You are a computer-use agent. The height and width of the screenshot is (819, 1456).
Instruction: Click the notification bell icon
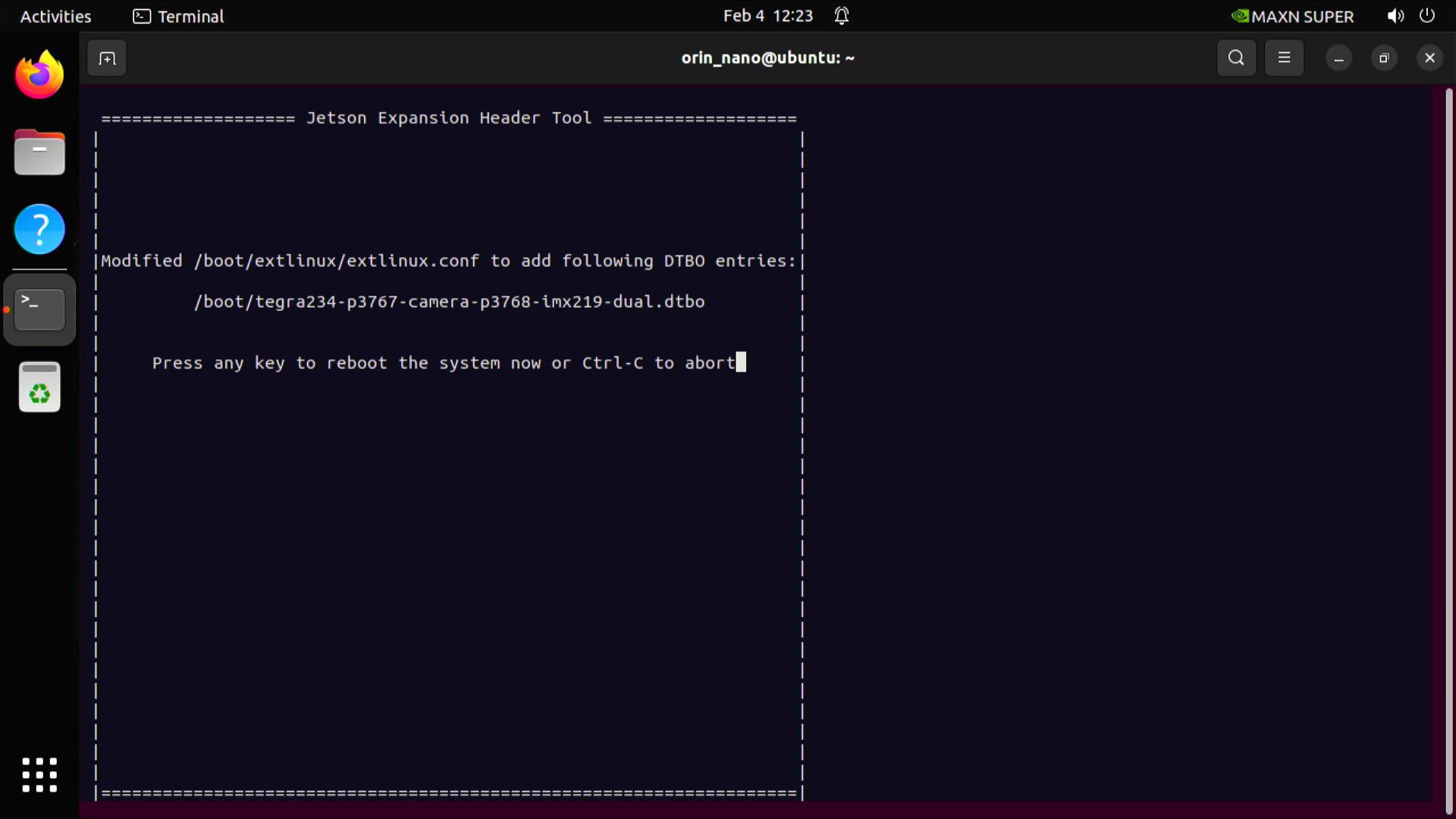[842, 15]
